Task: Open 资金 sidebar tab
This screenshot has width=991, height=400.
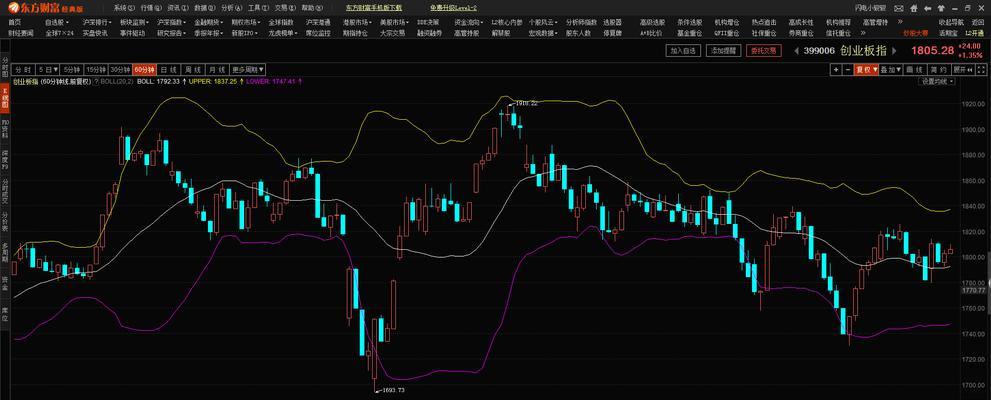Action: (x=4, y=282)
